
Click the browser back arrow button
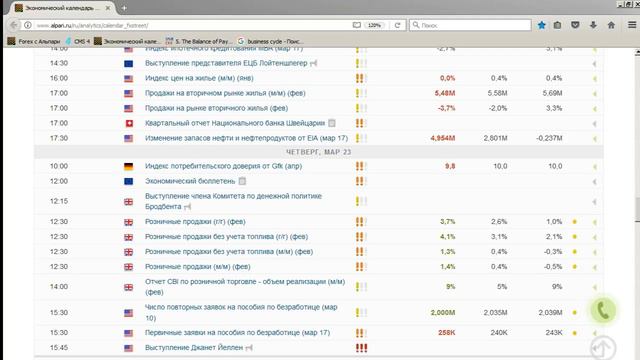[13, 25]
